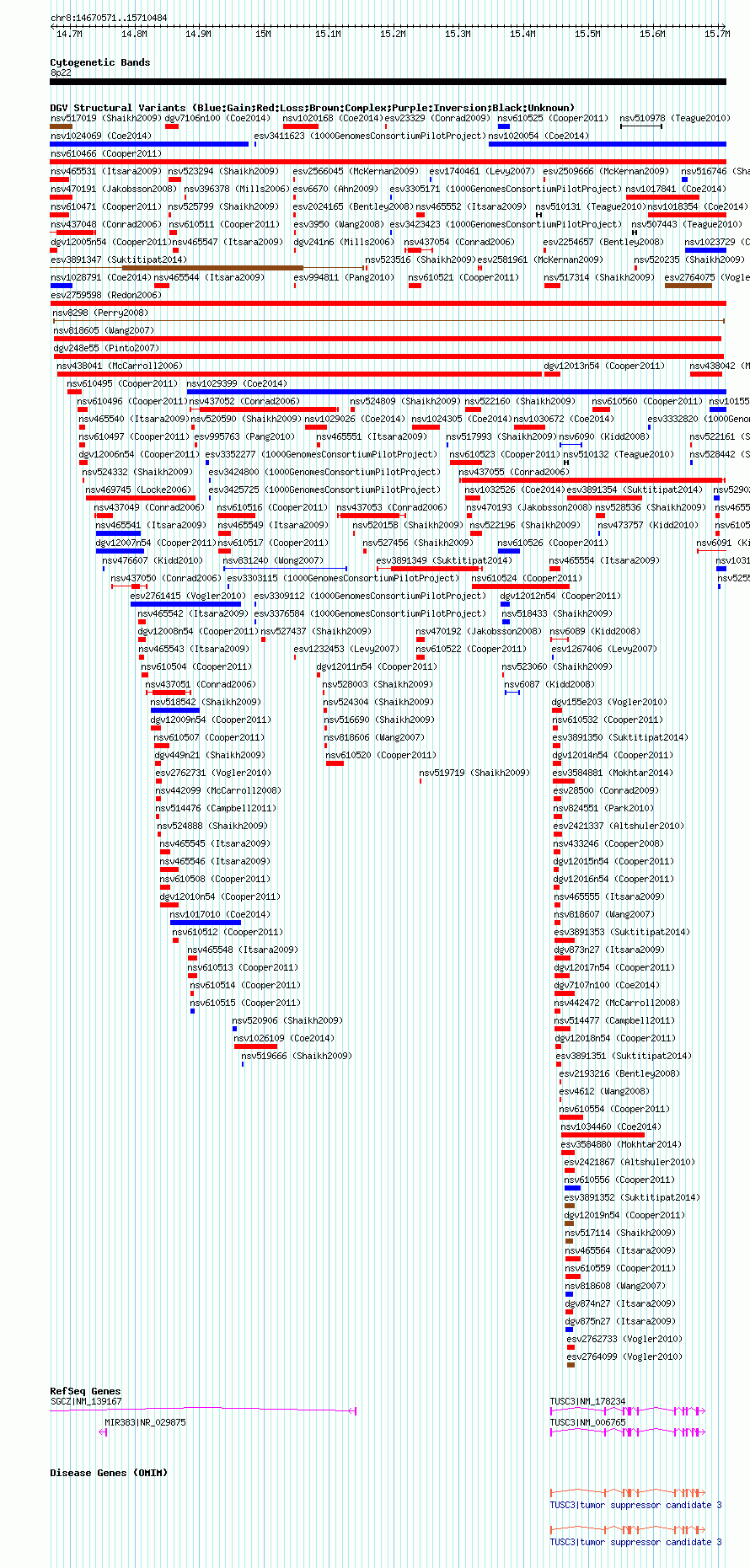The width and height of the screenshot is (750, 1568).
Task: Open variant esv23329 (Conrad2009)
Action: (437, 118)
